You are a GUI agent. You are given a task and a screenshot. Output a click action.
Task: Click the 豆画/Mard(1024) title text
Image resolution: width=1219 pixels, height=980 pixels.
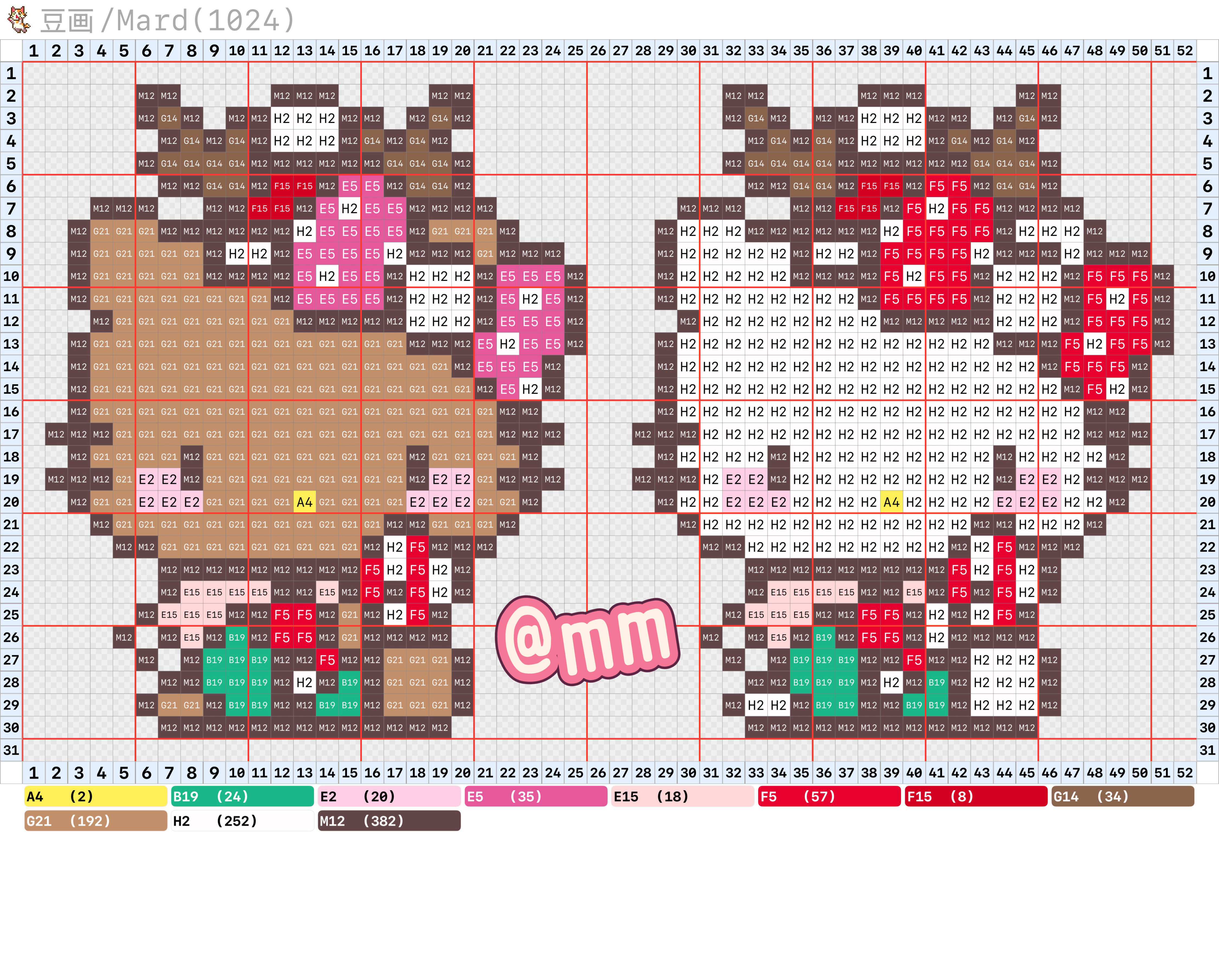(168, 20)
